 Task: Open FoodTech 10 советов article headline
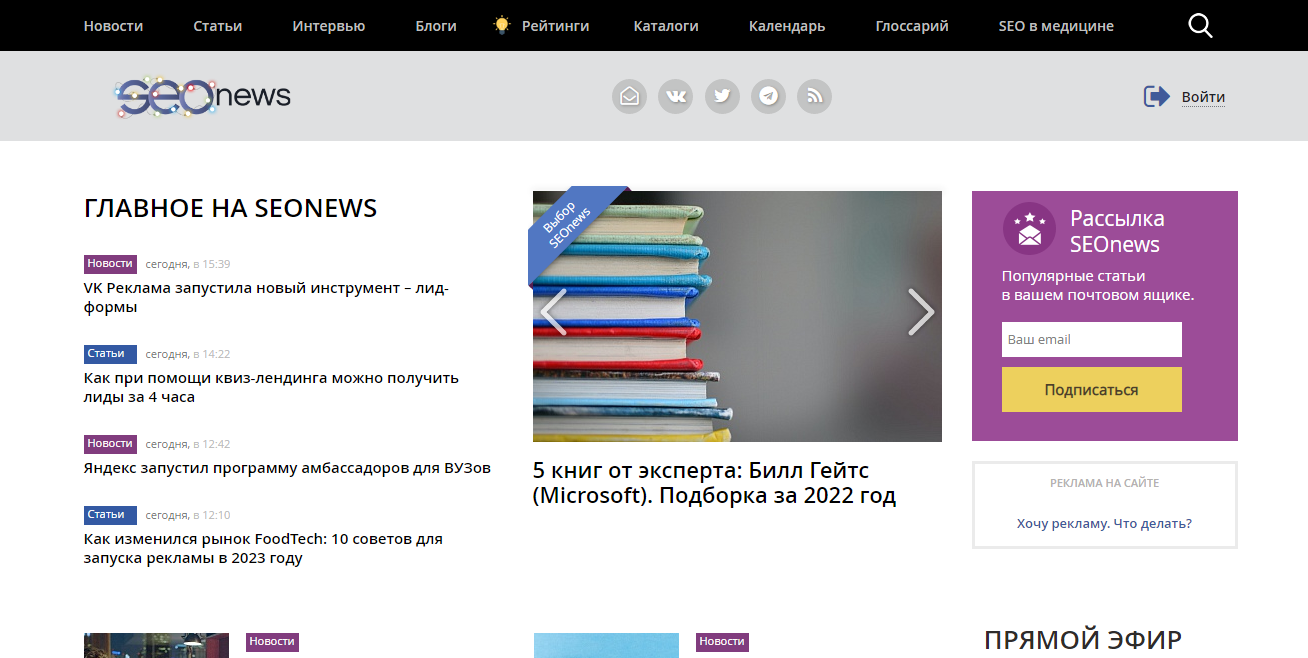(263, 548)
